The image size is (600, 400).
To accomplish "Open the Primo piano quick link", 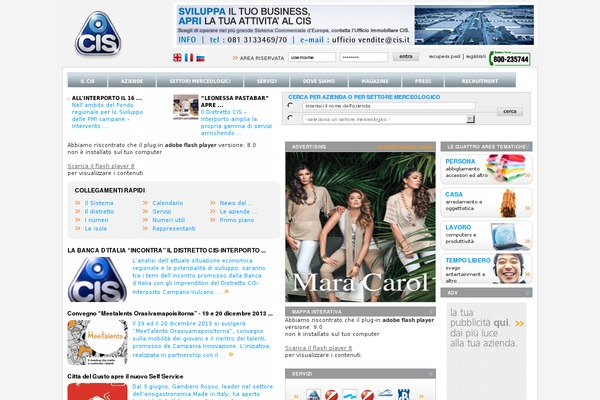I will coord(236,220).
